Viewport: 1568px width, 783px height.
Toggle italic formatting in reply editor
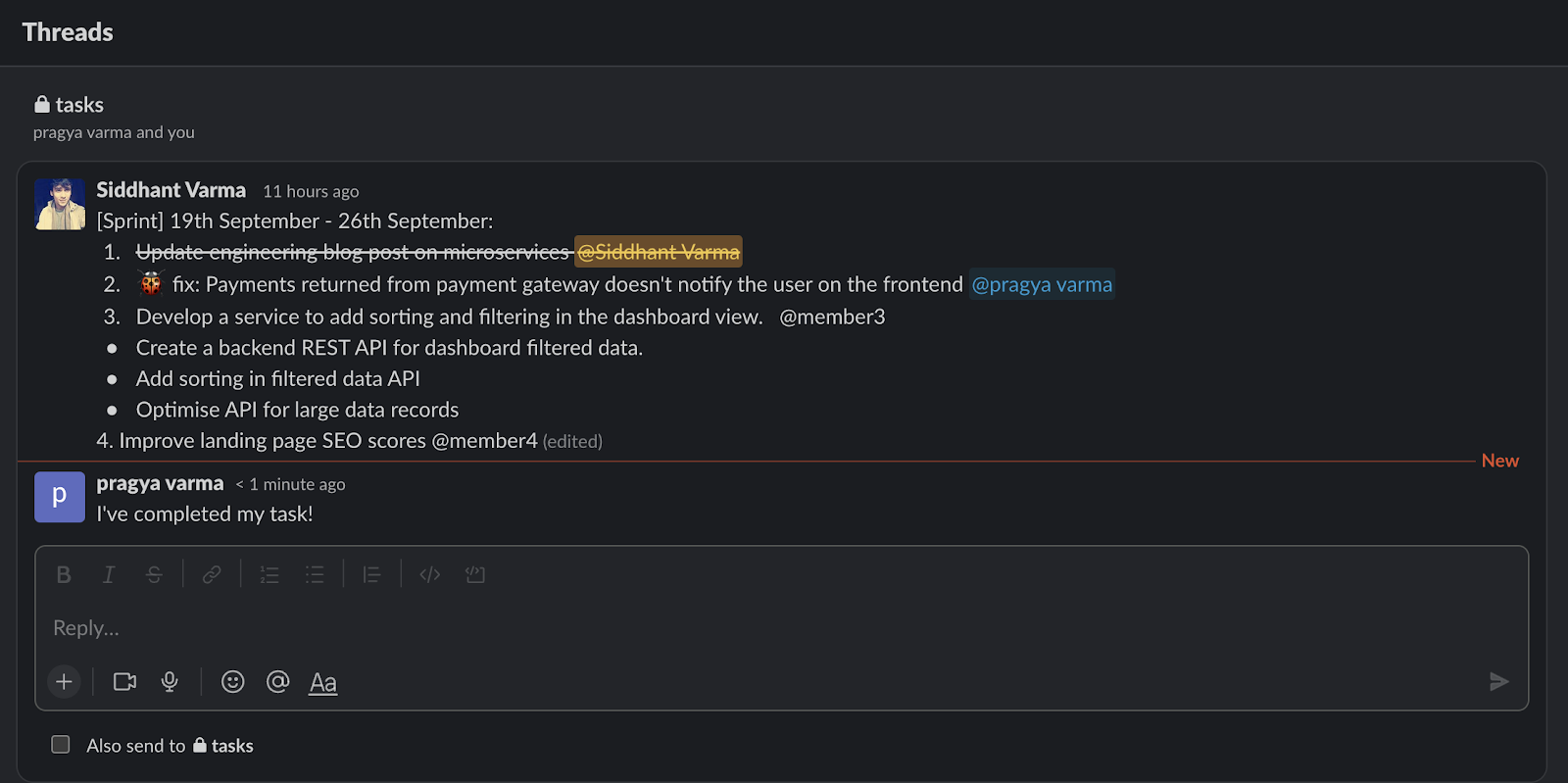click(109, 575)
